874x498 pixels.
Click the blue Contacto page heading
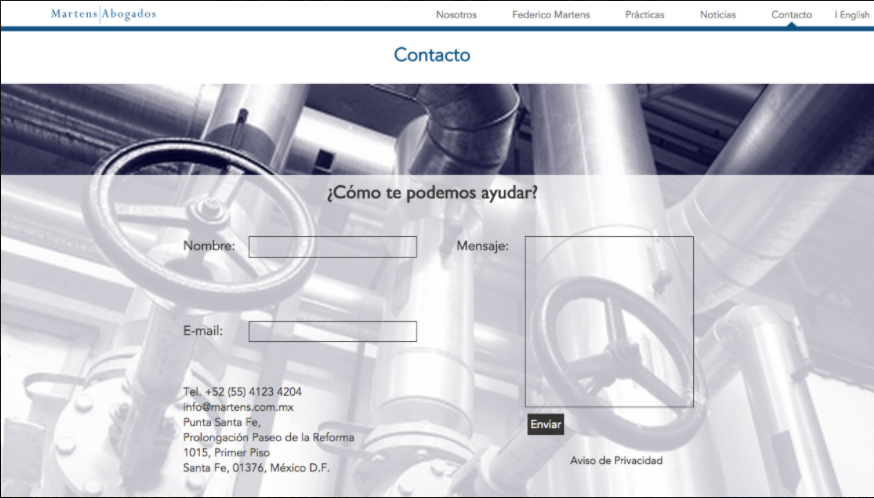click(432, 55)
